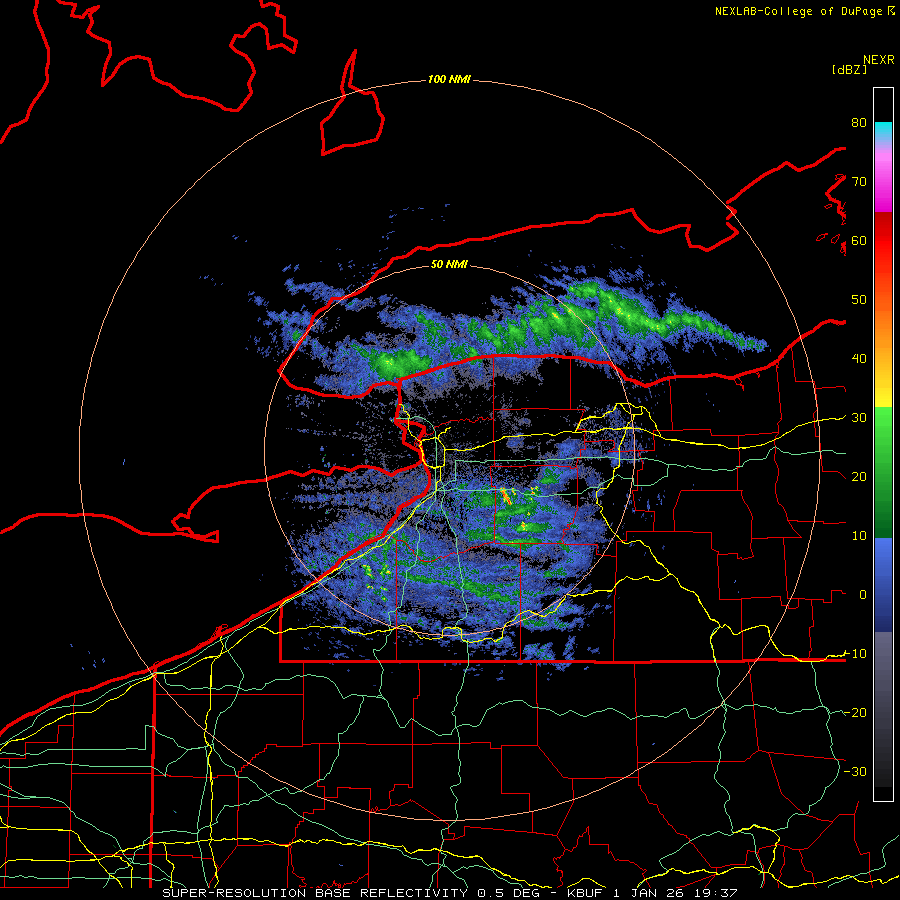Screen dimensions: 900x900
Task: Click the 30 value on dBZ scale
Action: coord(859,418)
